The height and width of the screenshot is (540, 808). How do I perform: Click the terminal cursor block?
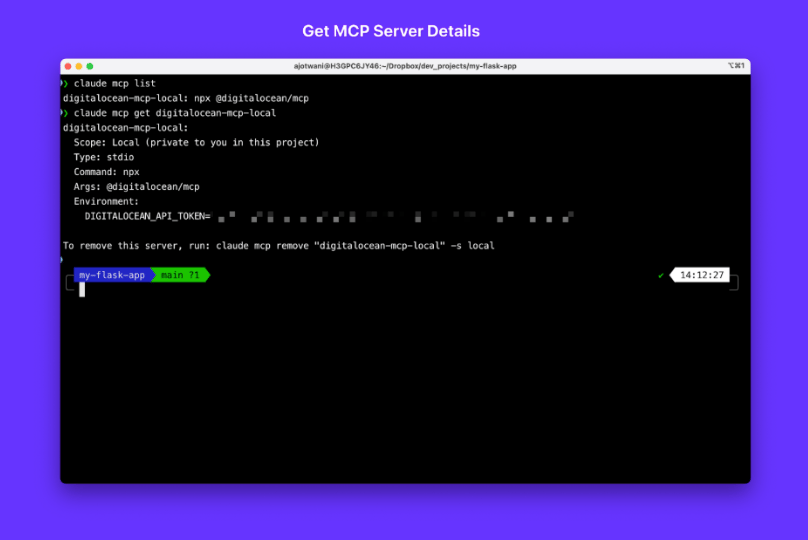pyautogui.click(x=82, y=290)
